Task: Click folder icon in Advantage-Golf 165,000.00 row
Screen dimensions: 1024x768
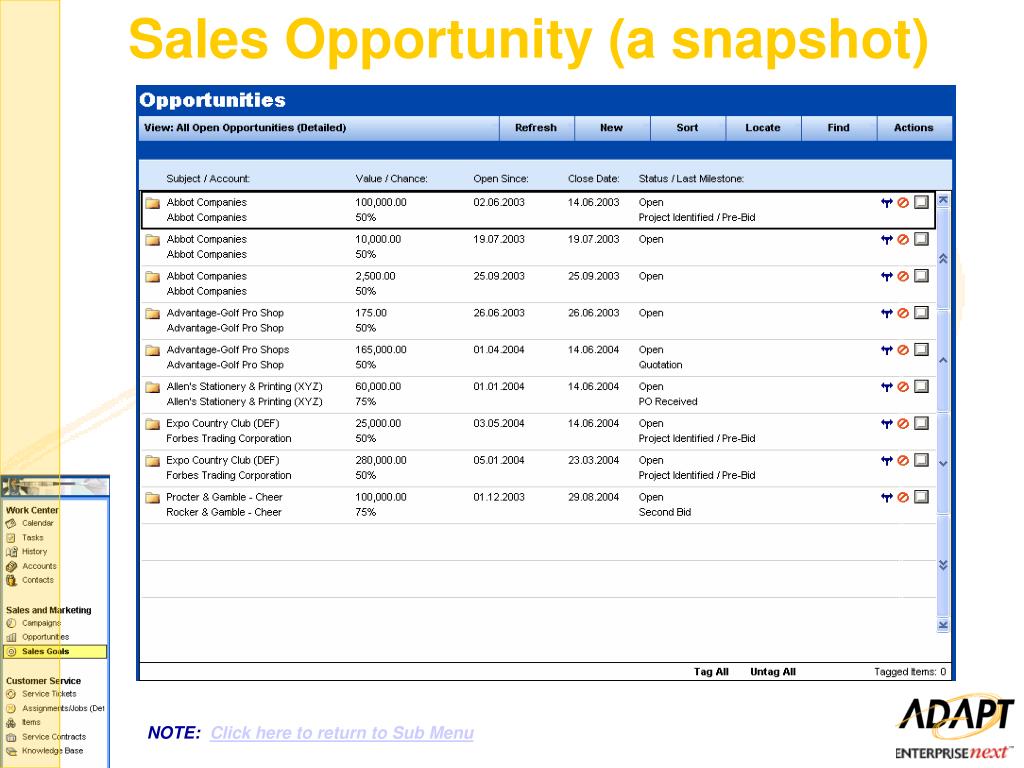Action: 153,350
